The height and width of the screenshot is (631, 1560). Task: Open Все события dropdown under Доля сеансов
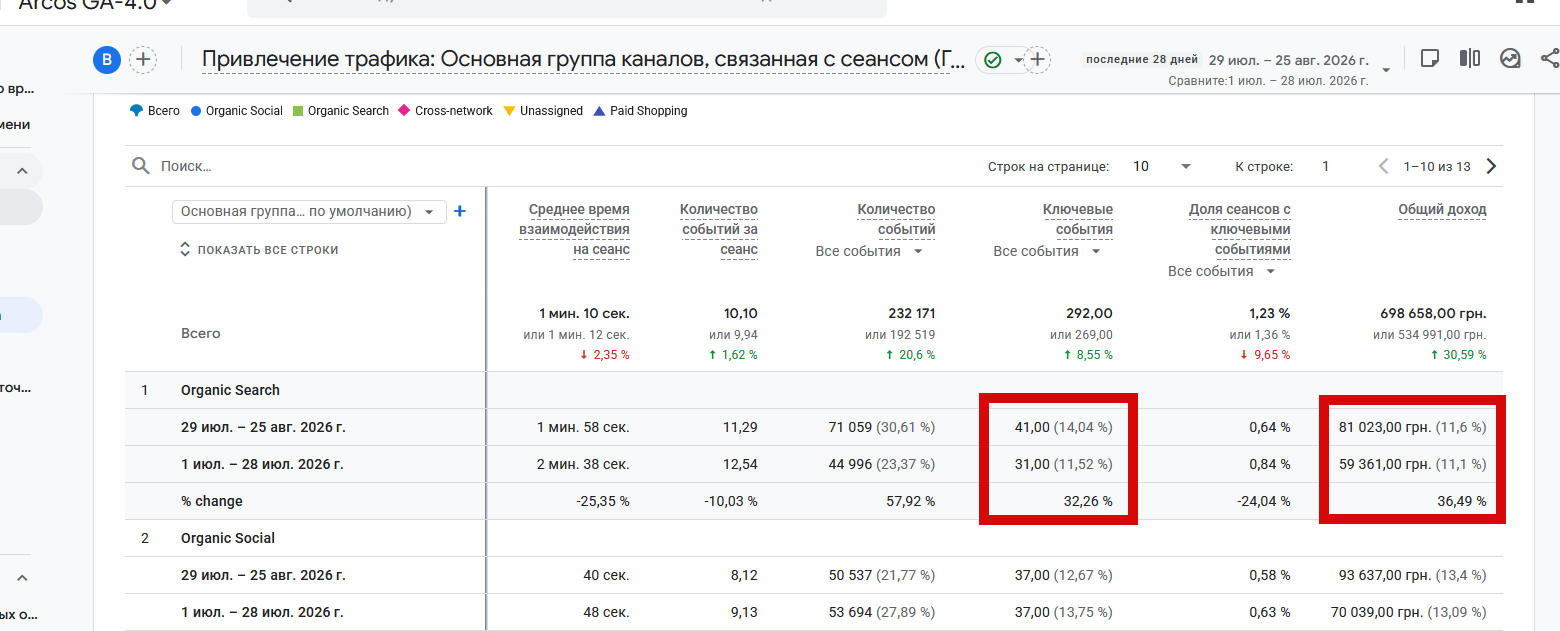(x=1222, y=271)
